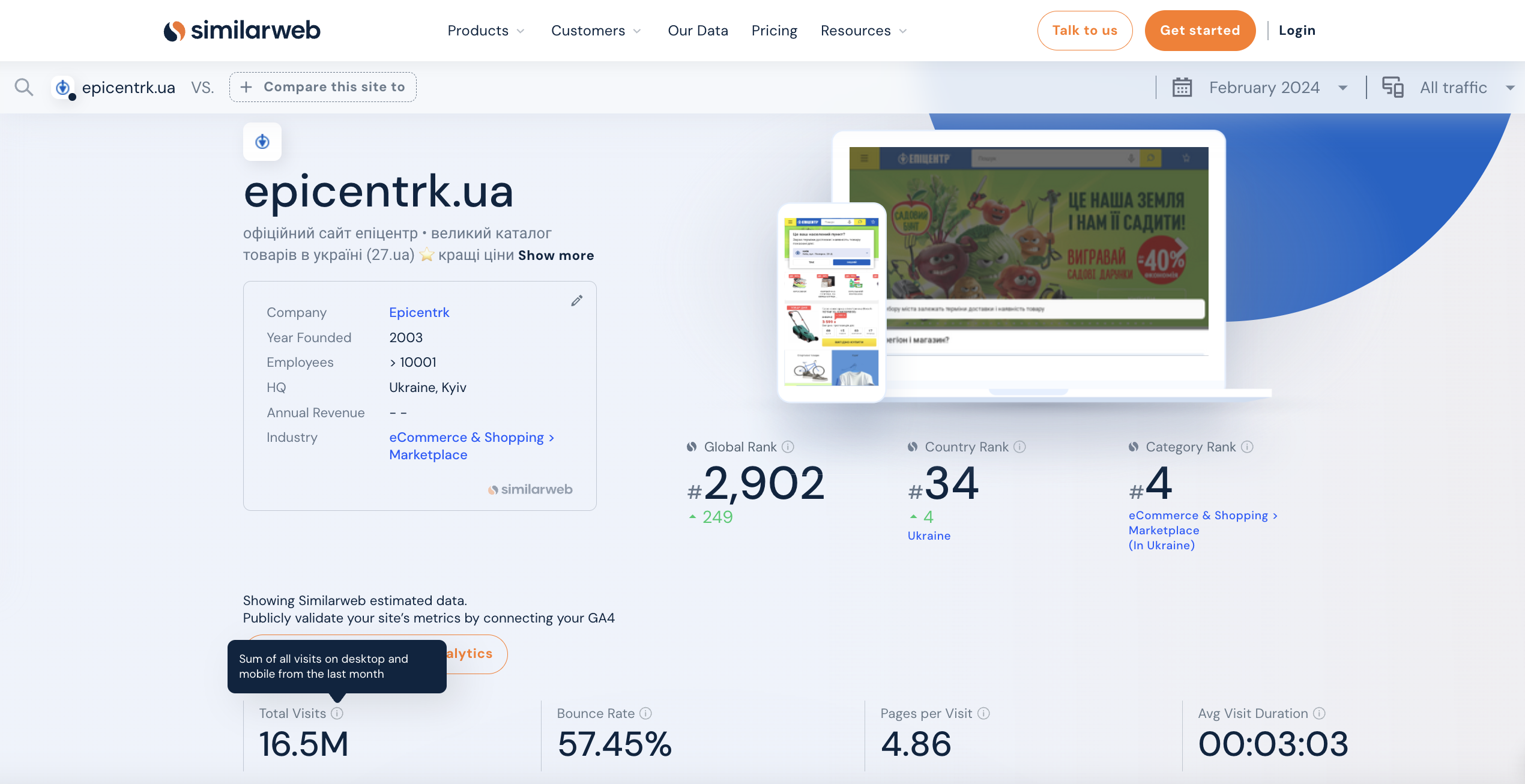Click the info icon beside Pages per Visit
This screenshot has width=1525, height=784.
point(983,713)
